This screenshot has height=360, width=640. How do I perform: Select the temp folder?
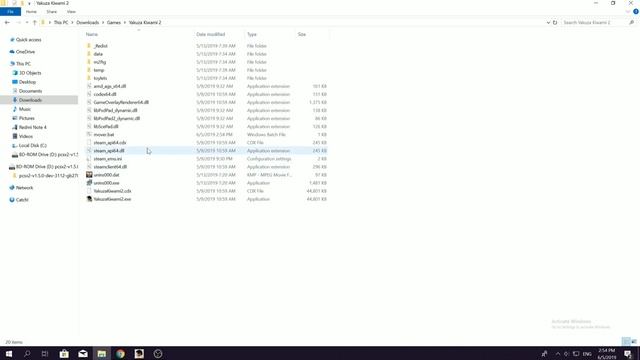click(99, 70)
